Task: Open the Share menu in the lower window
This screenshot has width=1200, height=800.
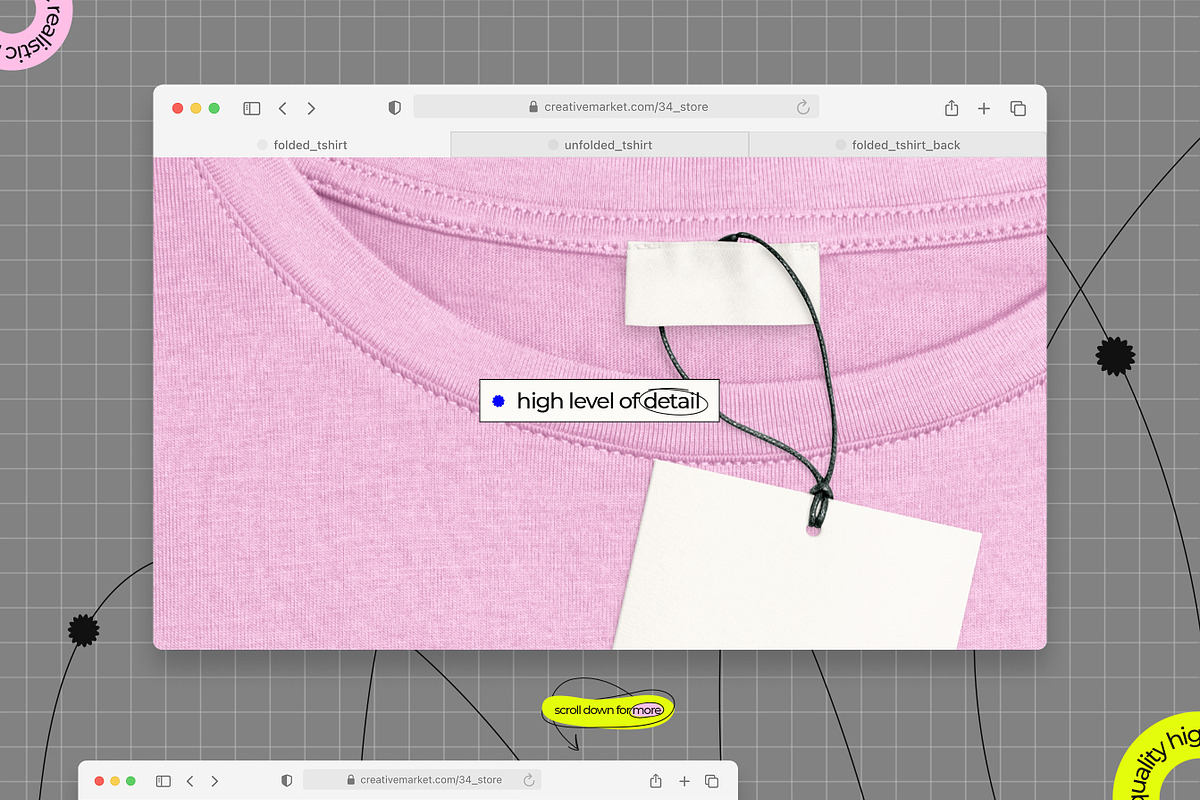Action: click(x=656, y=780)
